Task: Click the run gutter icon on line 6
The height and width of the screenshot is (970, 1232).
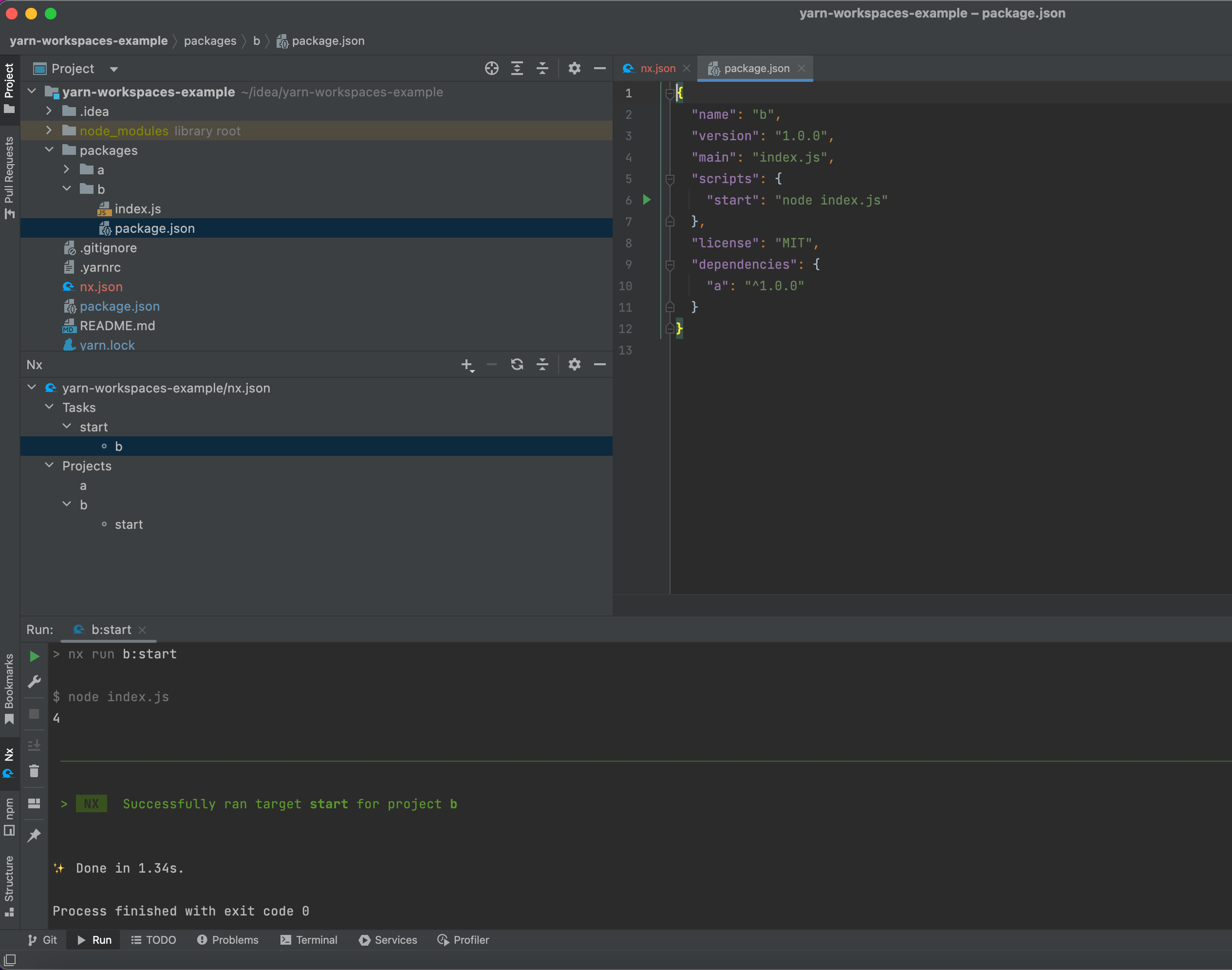Action: [x=646, y=200]
